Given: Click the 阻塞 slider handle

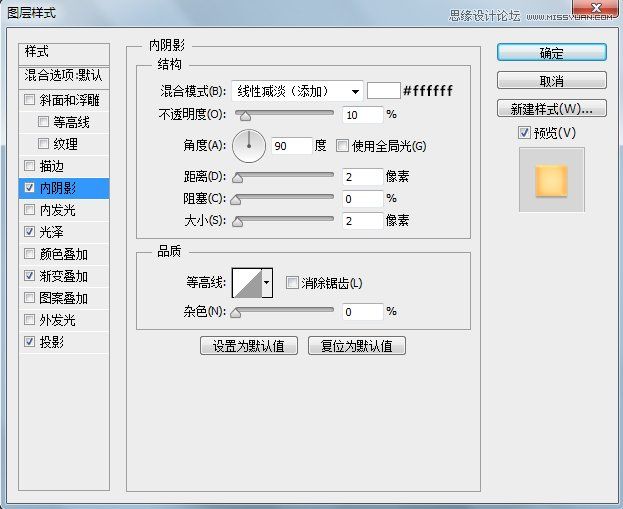Looking at the screenshot, I should click(236, 200).
